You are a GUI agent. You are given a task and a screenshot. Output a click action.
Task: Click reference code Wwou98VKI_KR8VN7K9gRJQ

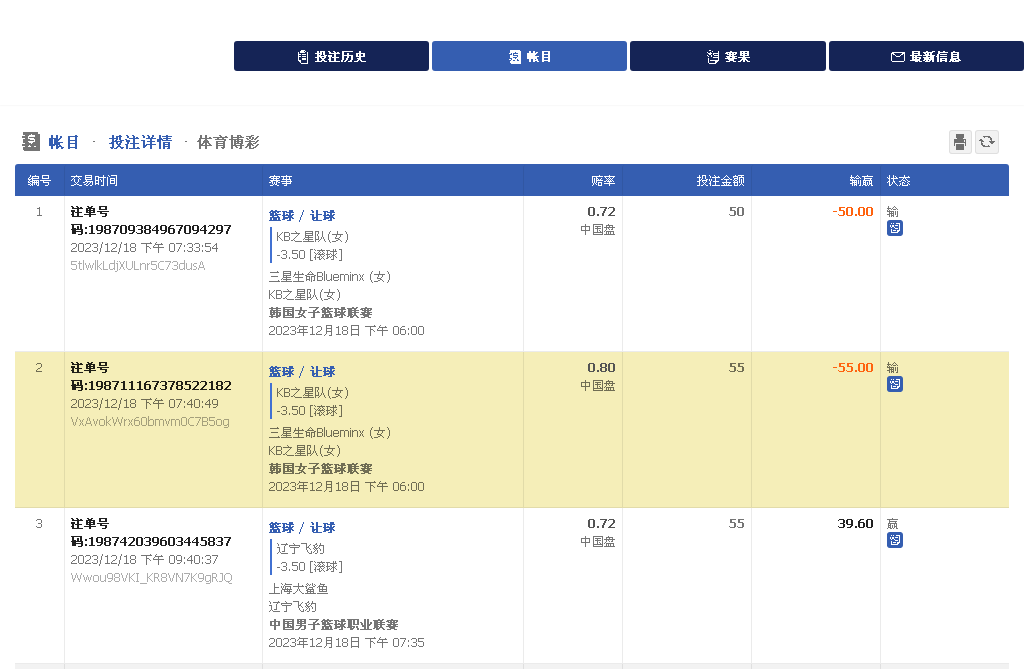pos(152,578)
